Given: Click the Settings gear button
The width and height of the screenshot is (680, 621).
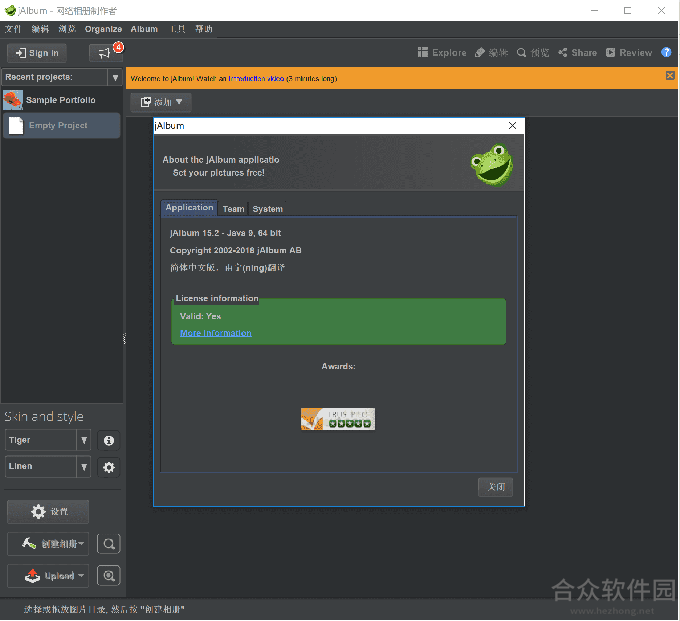Looking at the screenshot, I should (48, 512).
